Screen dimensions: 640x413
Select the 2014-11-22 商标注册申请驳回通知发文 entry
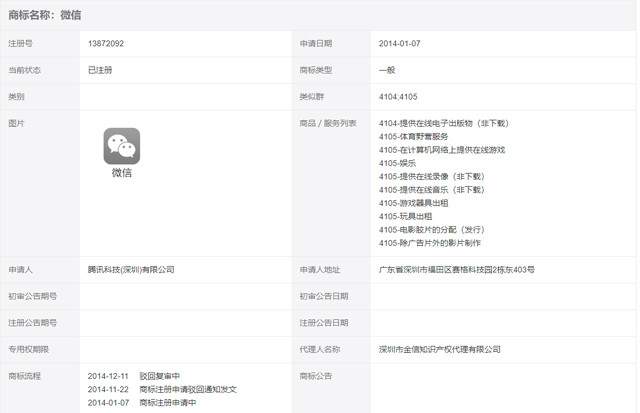click(162, 389)
